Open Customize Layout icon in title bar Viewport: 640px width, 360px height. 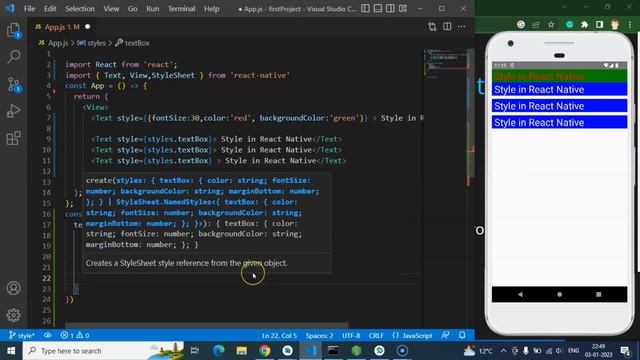pos(403,9)
